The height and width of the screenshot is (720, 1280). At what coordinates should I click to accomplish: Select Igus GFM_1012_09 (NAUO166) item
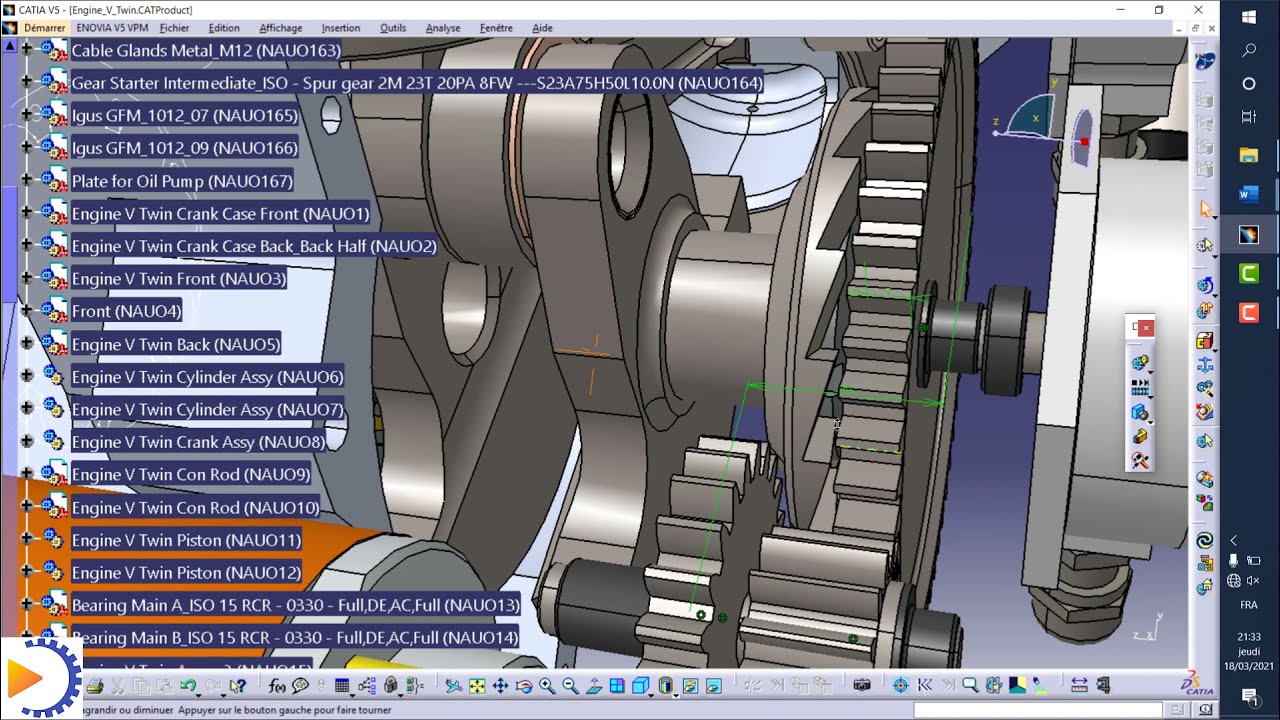pyautogui.click(x=185, y=148)
